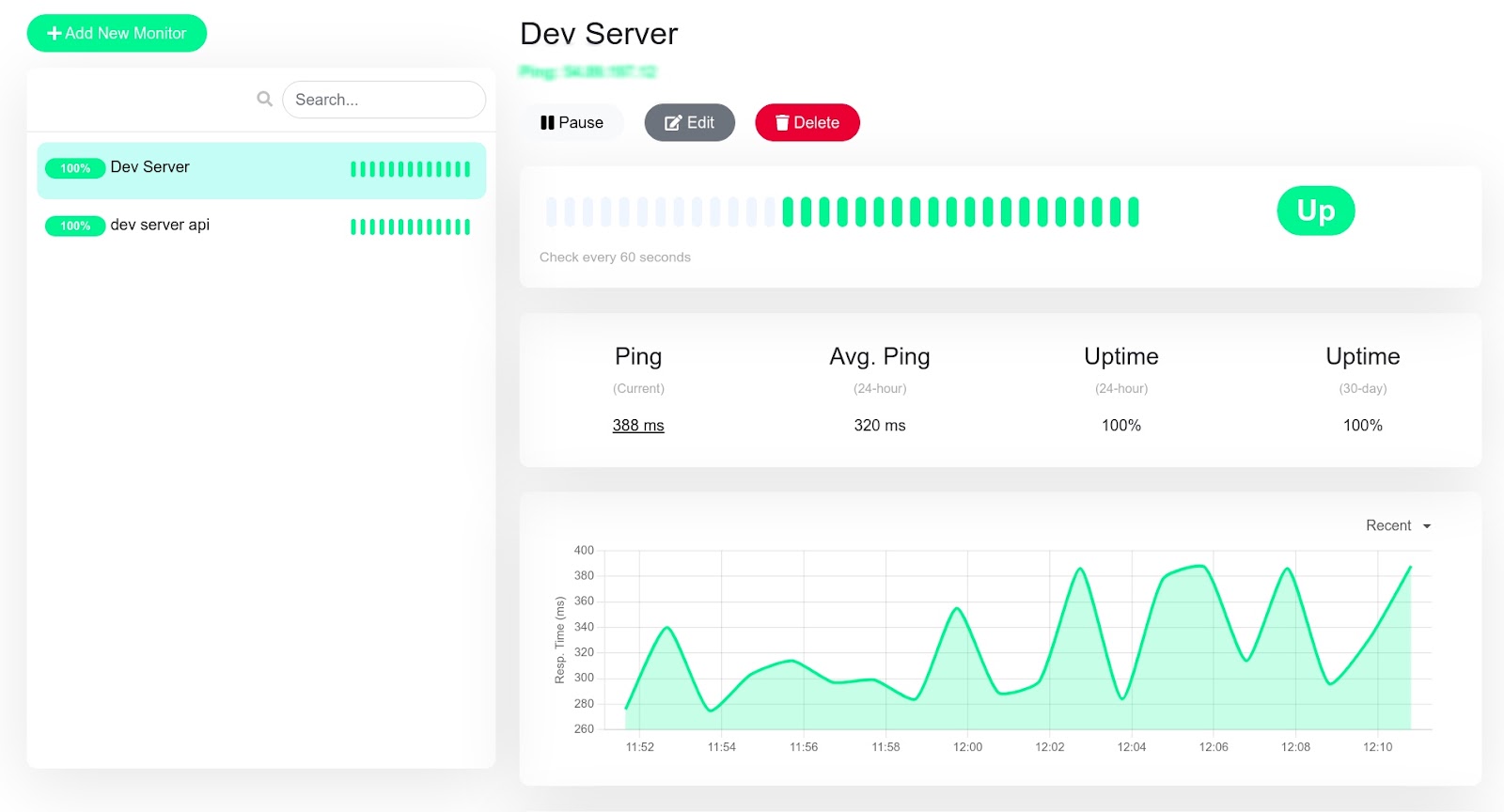Select Dev Server in monitor list
Image resolution: width=1504 pixels, height=812 pixels.
150,167
